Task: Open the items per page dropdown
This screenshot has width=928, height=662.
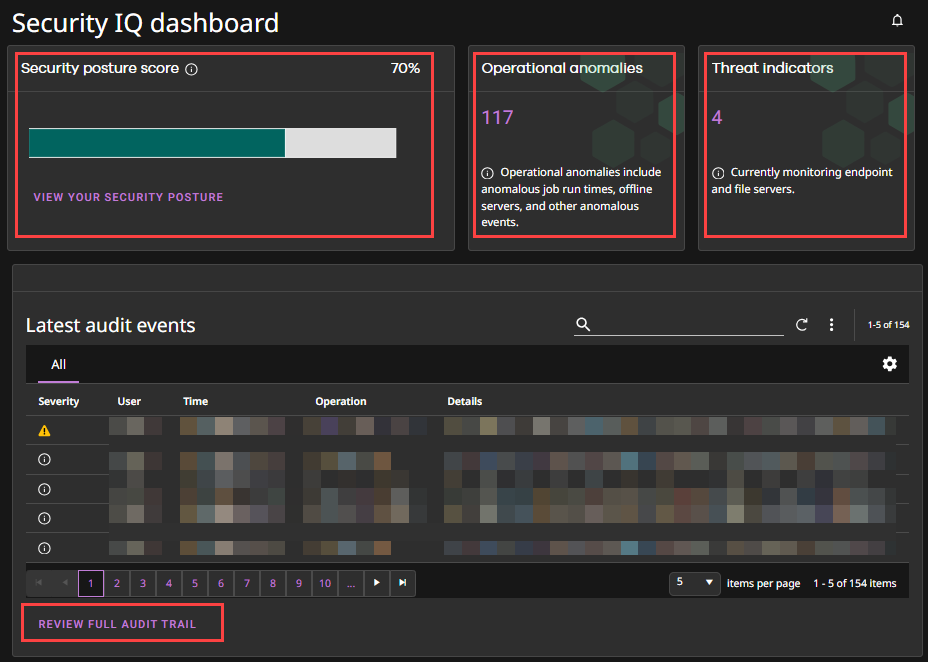Action: [694, 583]
